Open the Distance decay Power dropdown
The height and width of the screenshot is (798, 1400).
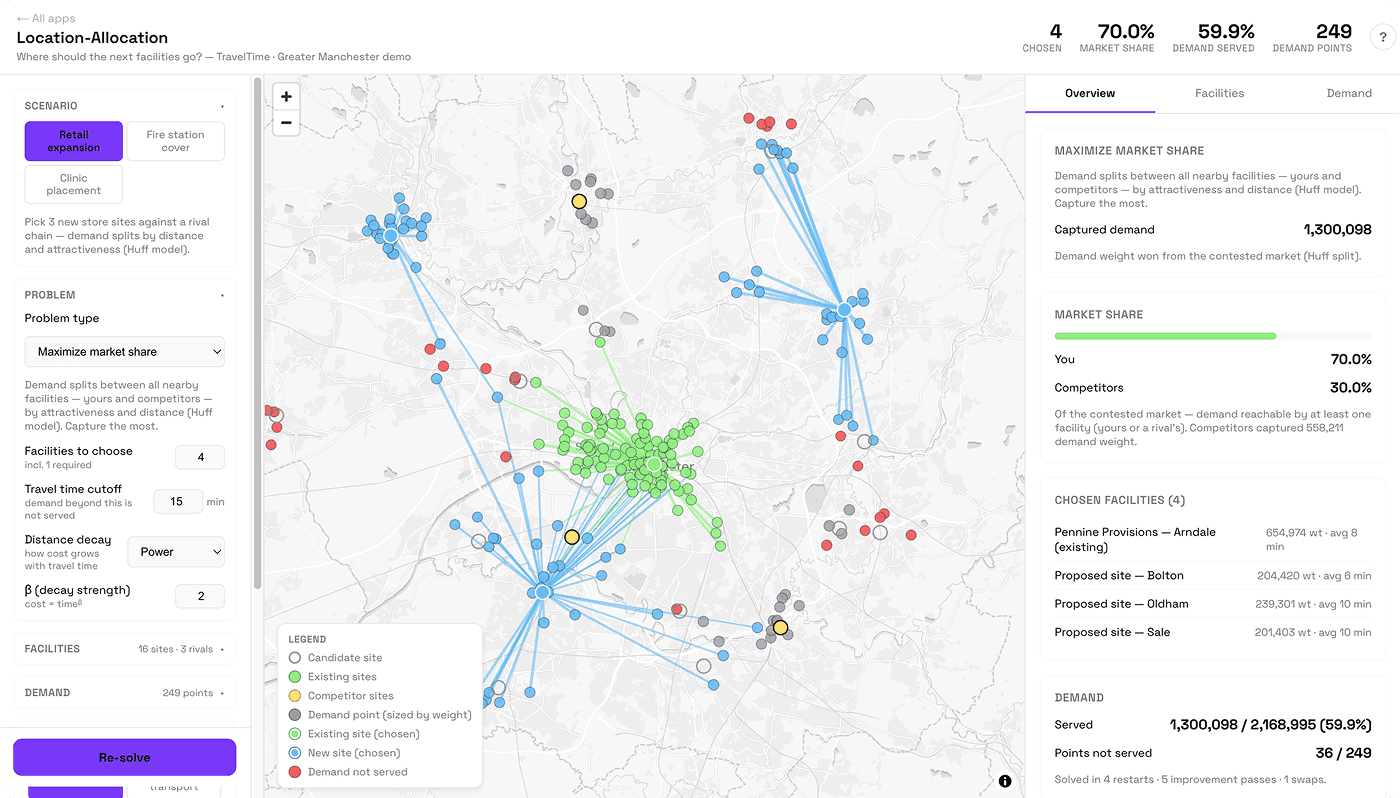[x=176, y=552]
